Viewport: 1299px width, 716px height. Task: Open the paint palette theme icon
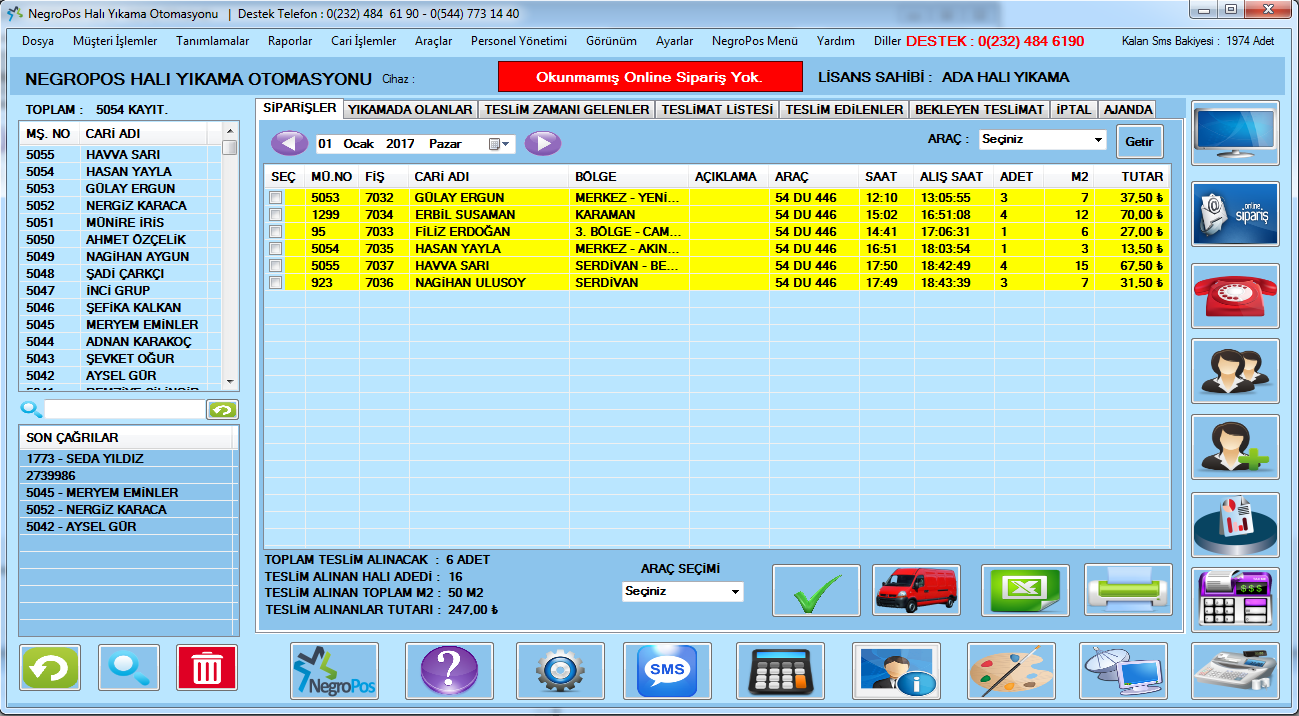click(x=1011, y=671)
